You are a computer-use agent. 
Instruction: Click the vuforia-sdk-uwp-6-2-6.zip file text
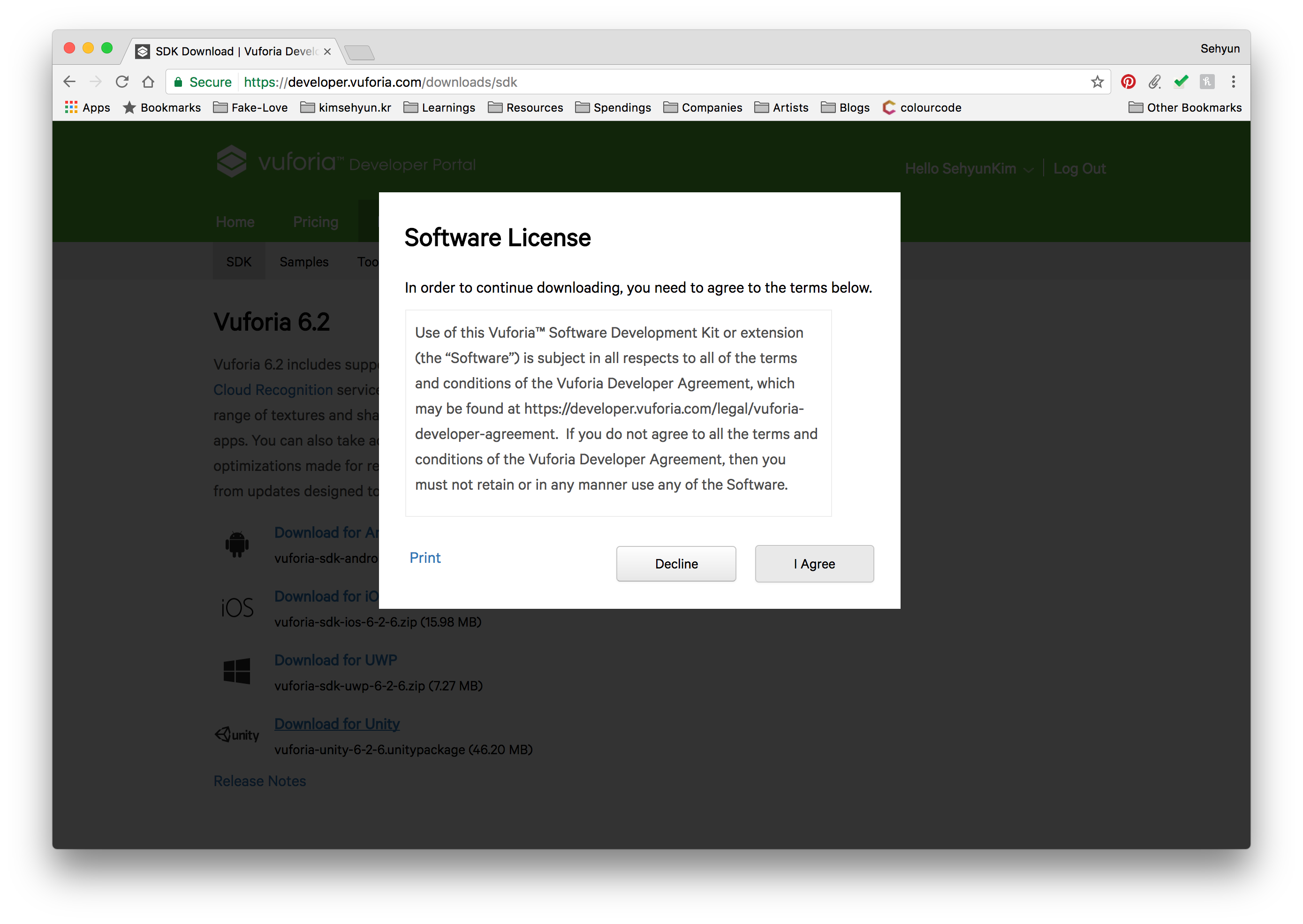point(378,686)
